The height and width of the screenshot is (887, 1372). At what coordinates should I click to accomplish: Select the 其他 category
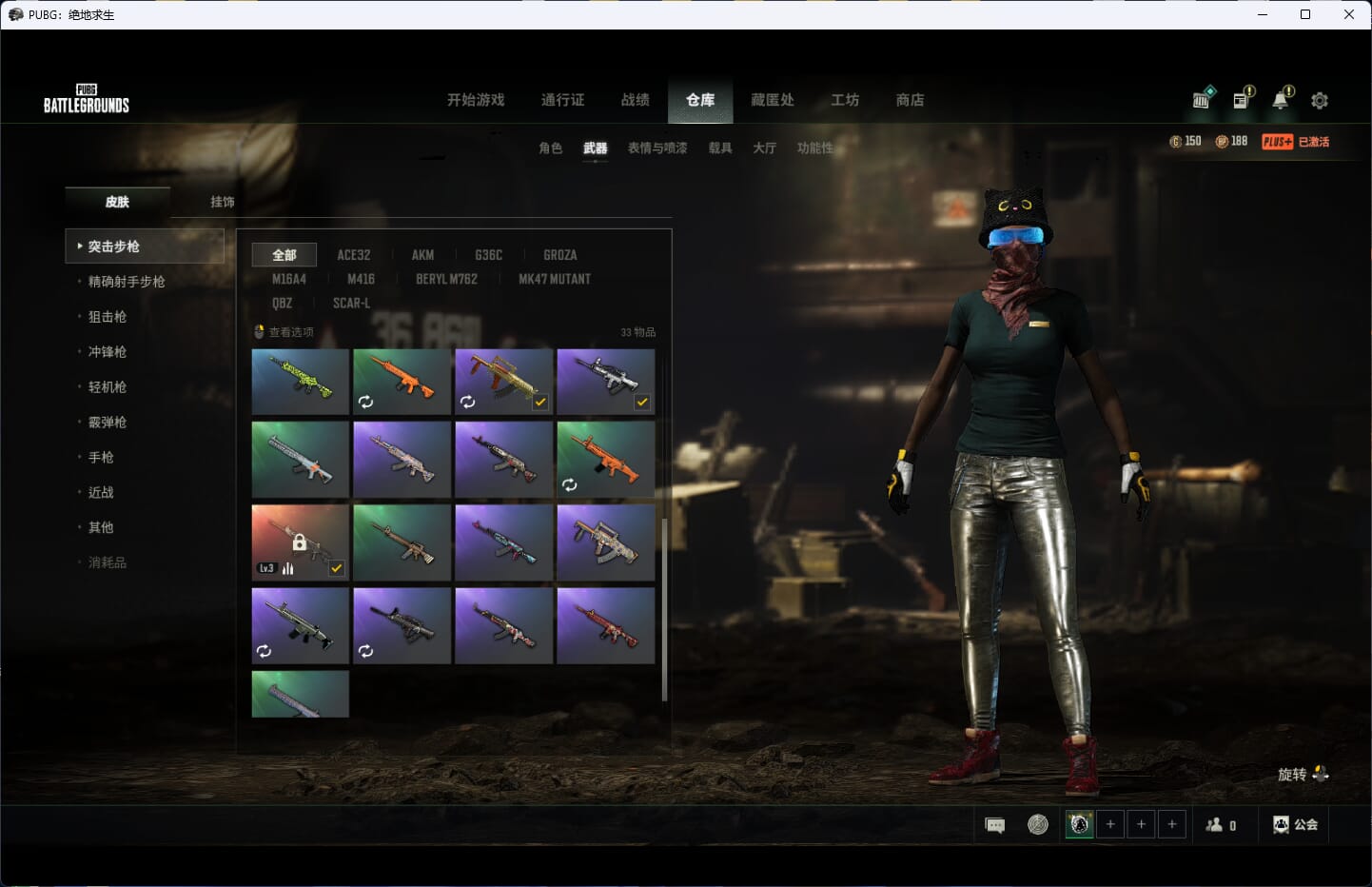[101, 527]
